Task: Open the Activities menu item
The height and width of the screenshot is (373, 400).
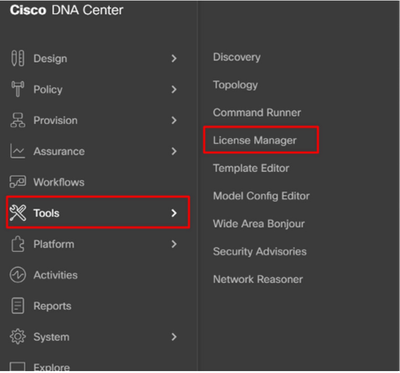Action: (55, 275)
